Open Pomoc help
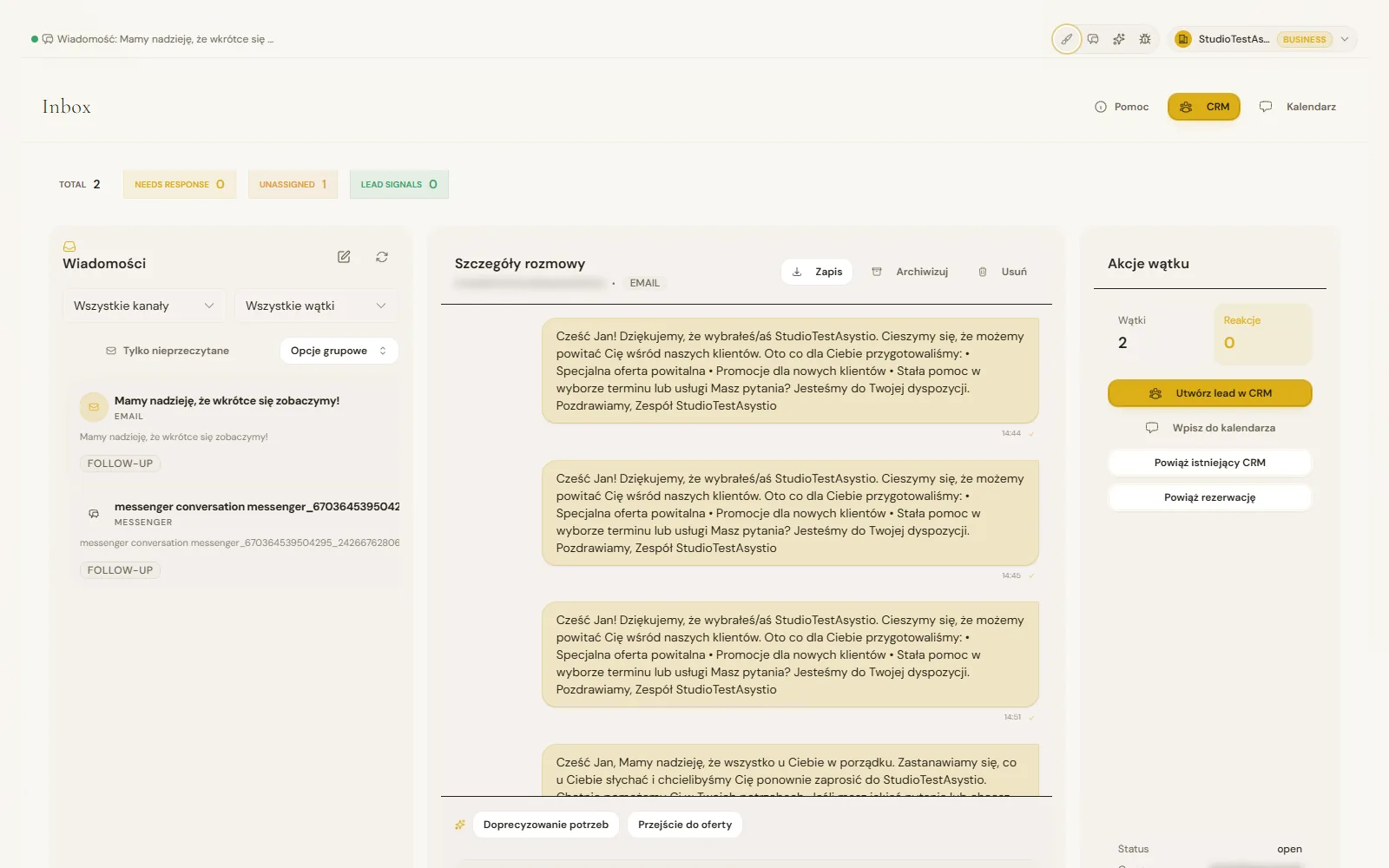Viewport: 1389px width, 868px height. [1122, 107]
